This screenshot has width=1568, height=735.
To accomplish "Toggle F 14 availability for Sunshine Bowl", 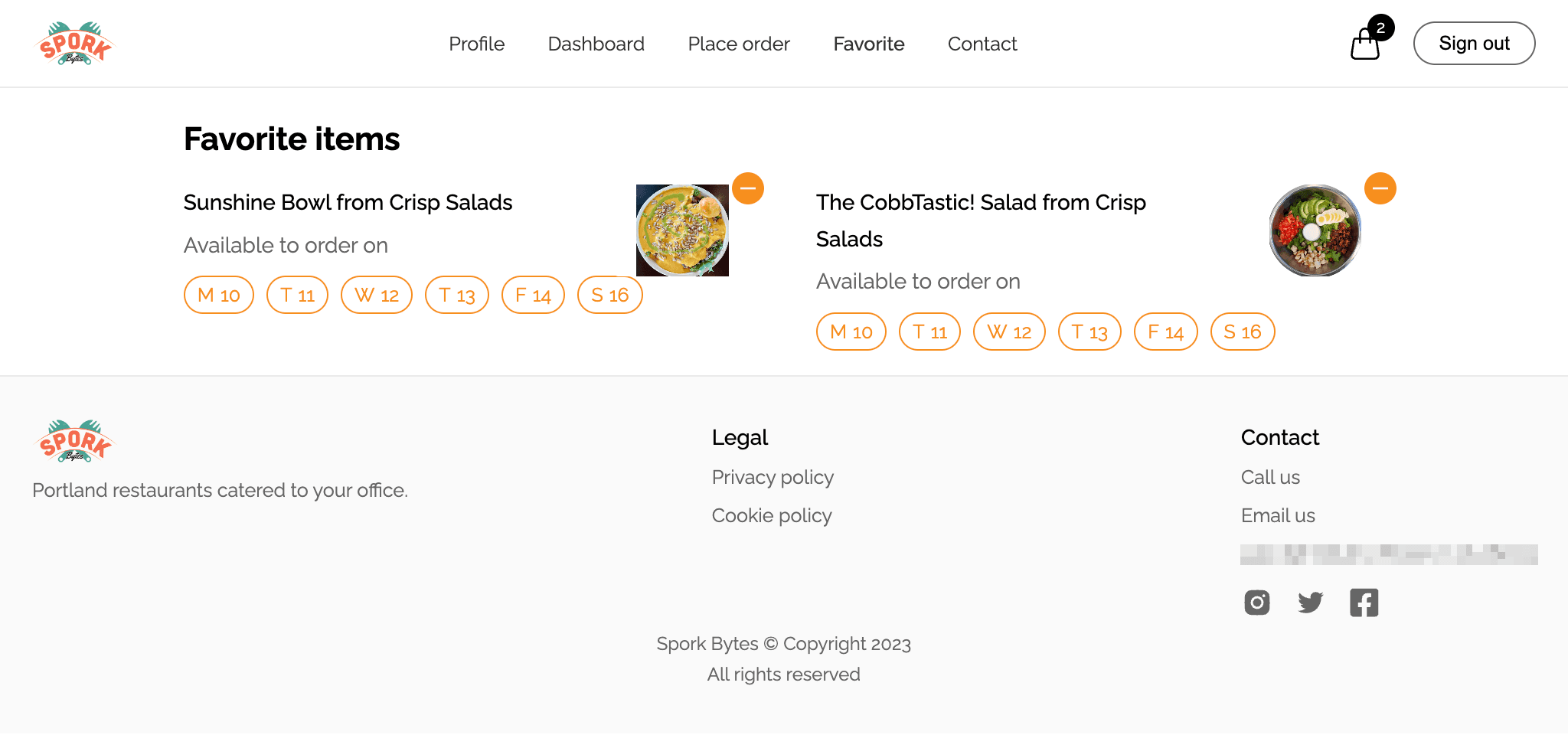I will [532, 294].
